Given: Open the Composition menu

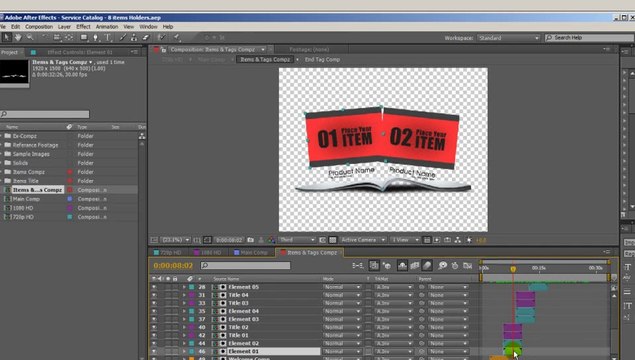Looking at the screenshot, I should [39, 27].
